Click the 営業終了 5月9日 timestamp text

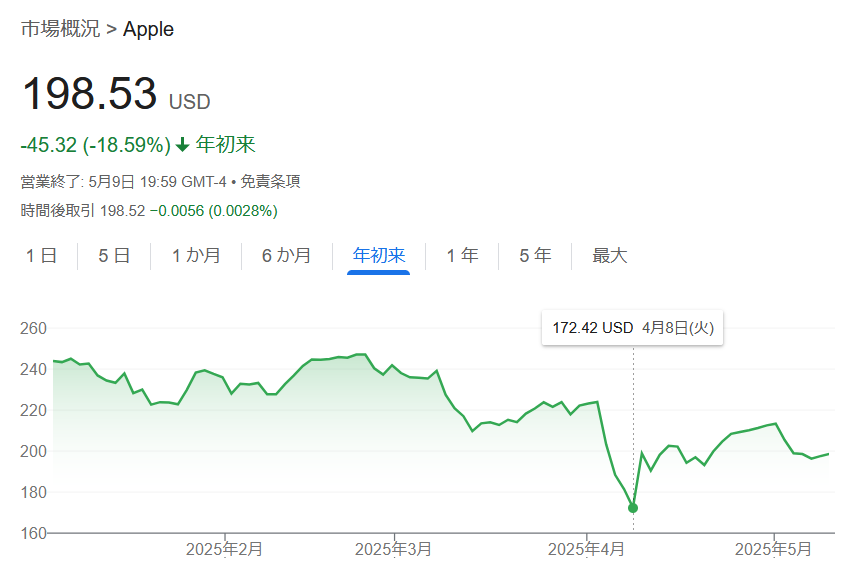click(x=124, y=181)
